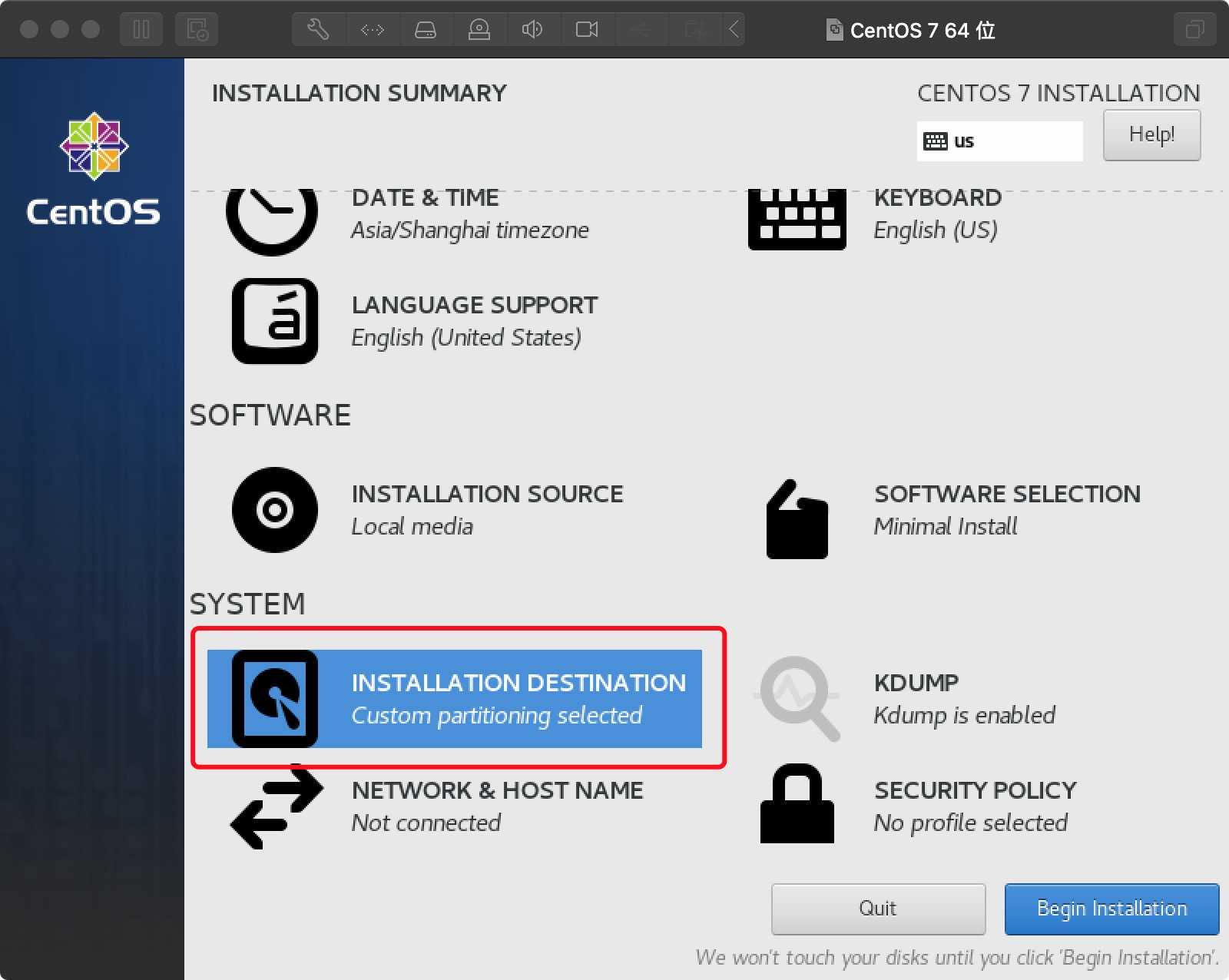Open Language Support icon
Viewport: 1229px width, 980px height.
coord(275,321)
